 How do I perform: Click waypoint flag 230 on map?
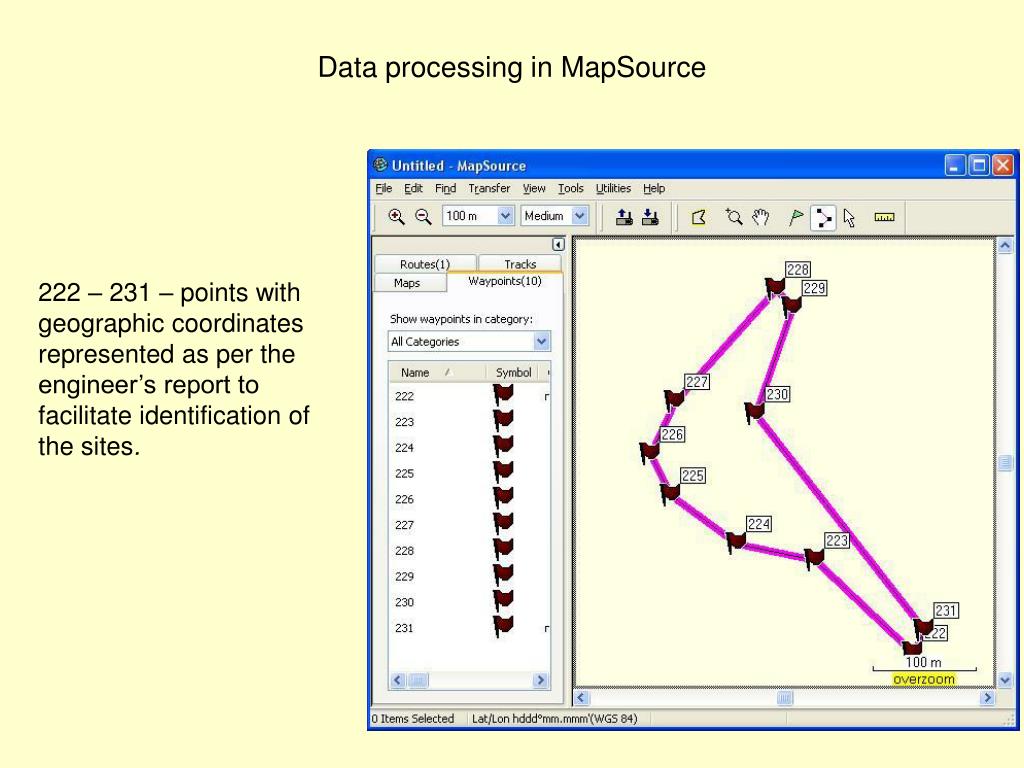point(754,412)
